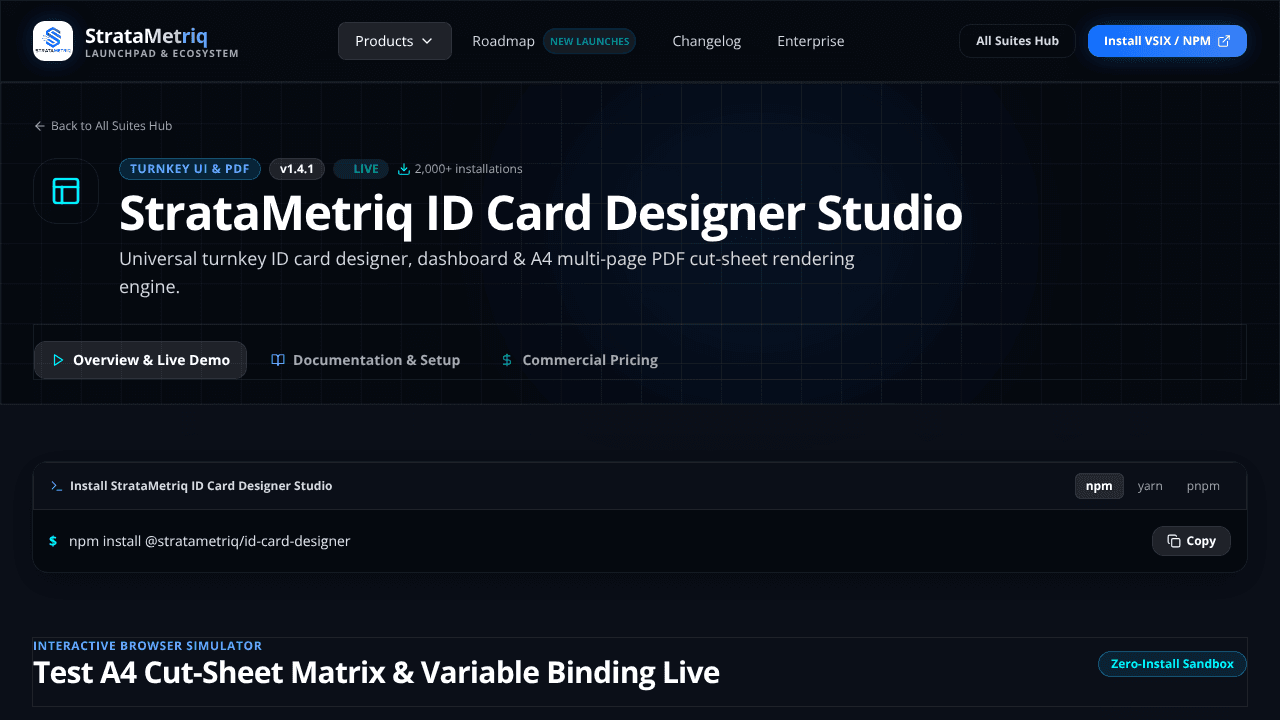Click the NEW LAUNCHES badge
Viewport: 1280px width, 720px height.
pyautogui.click(x=590, y=41)
